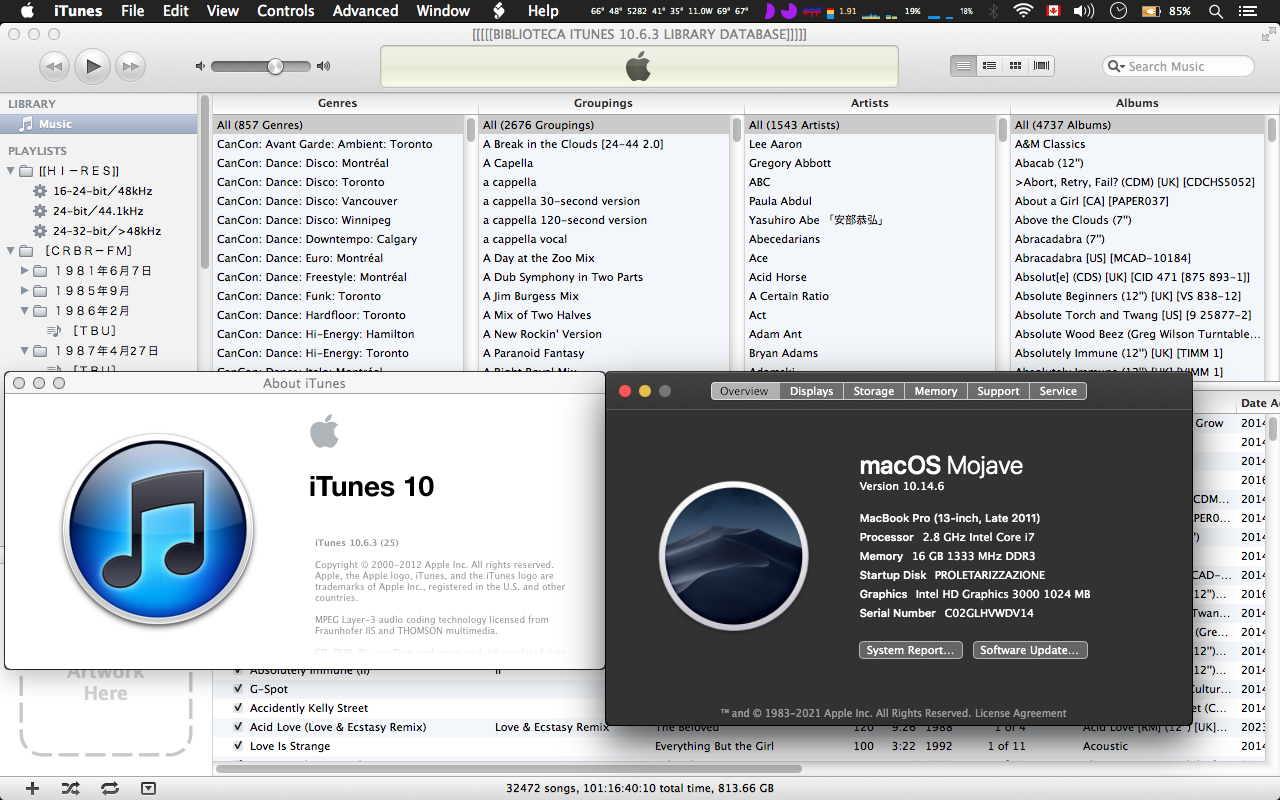The width and height of the screenshot is (1280, 800).
Task: Open the 24-bit/44.1kHz smart playlist
Action: (x=98, y=211)
